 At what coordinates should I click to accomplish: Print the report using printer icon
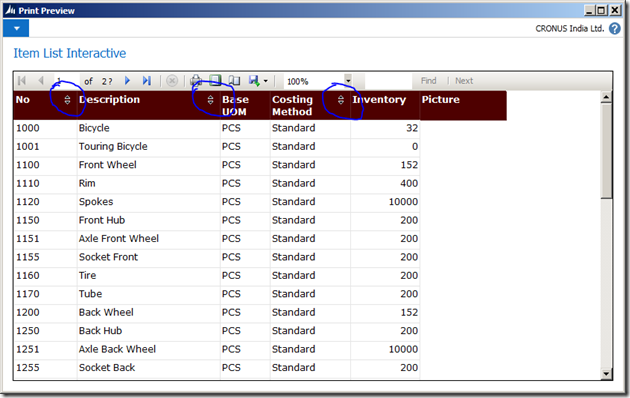(x=196, y=81)
